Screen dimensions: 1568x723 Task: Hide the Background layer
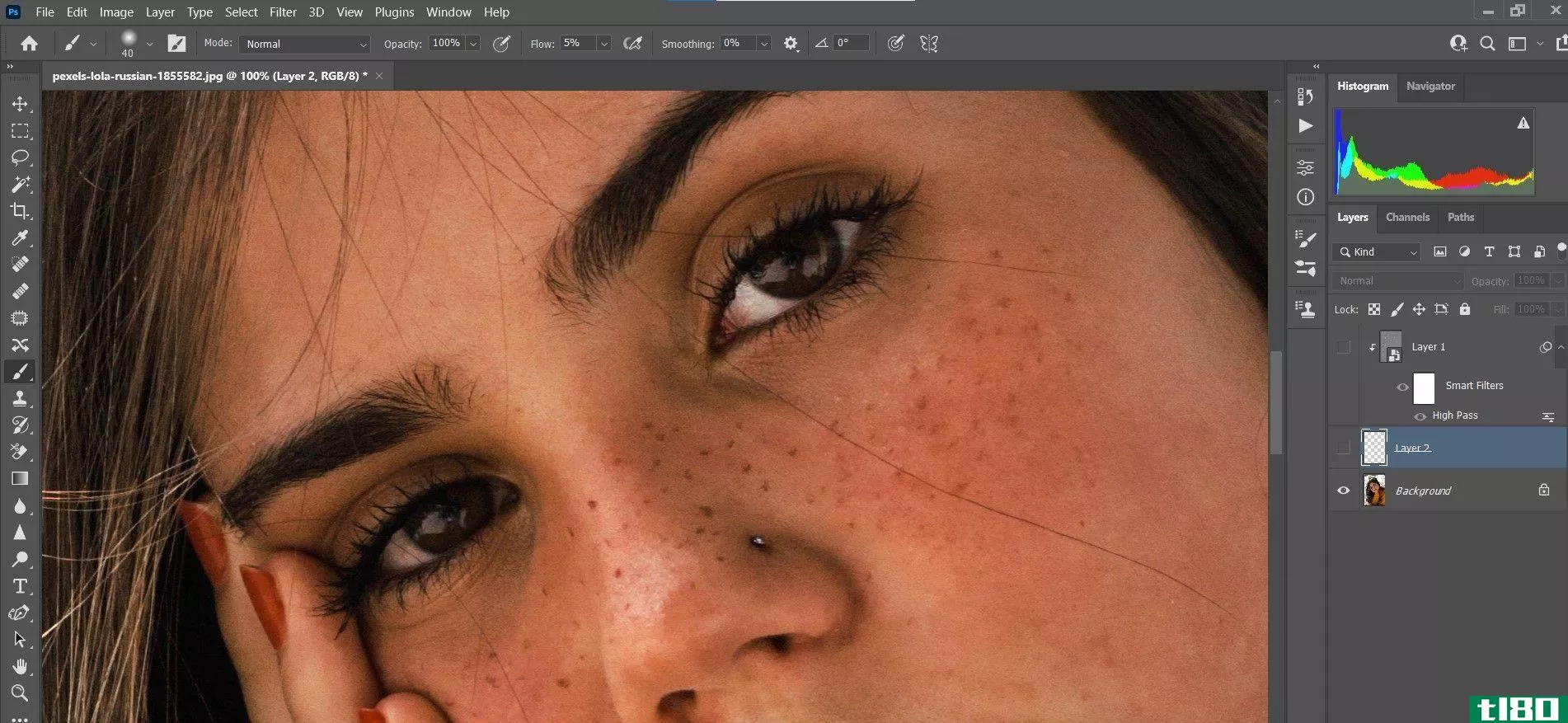pos(1344,491)
